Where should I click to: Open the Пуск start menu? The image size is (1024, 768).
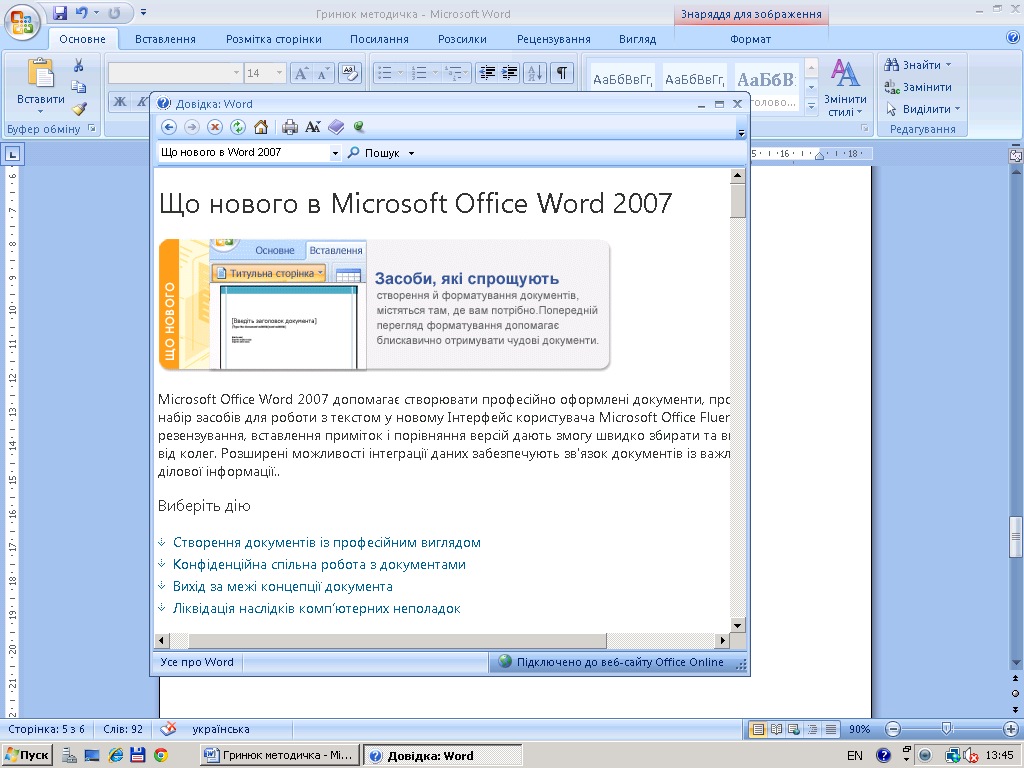pos(27,755)
